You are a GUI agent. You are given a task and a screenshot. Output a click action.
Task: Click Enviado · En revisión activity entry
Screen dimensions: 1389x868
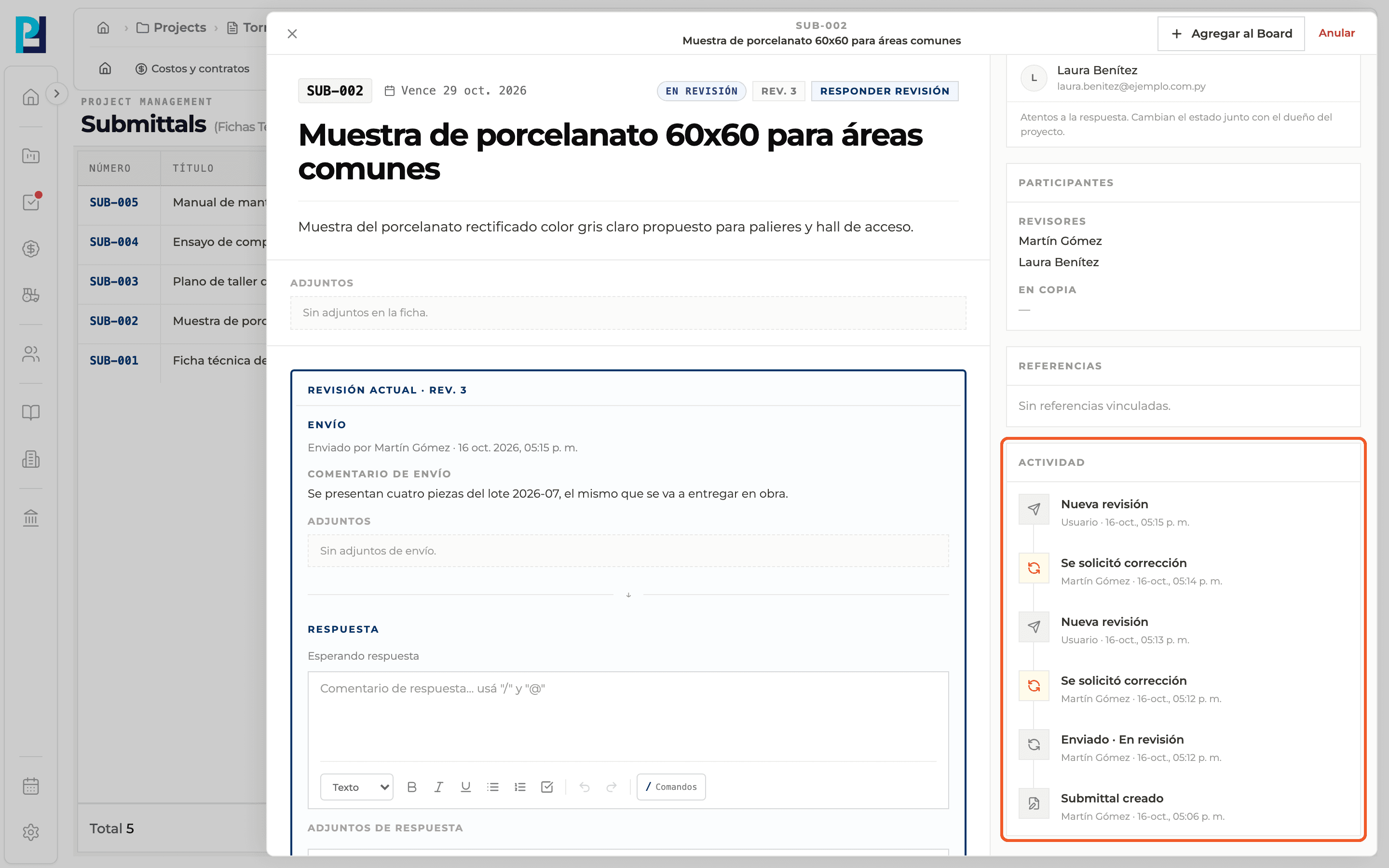coord(1183,747)
